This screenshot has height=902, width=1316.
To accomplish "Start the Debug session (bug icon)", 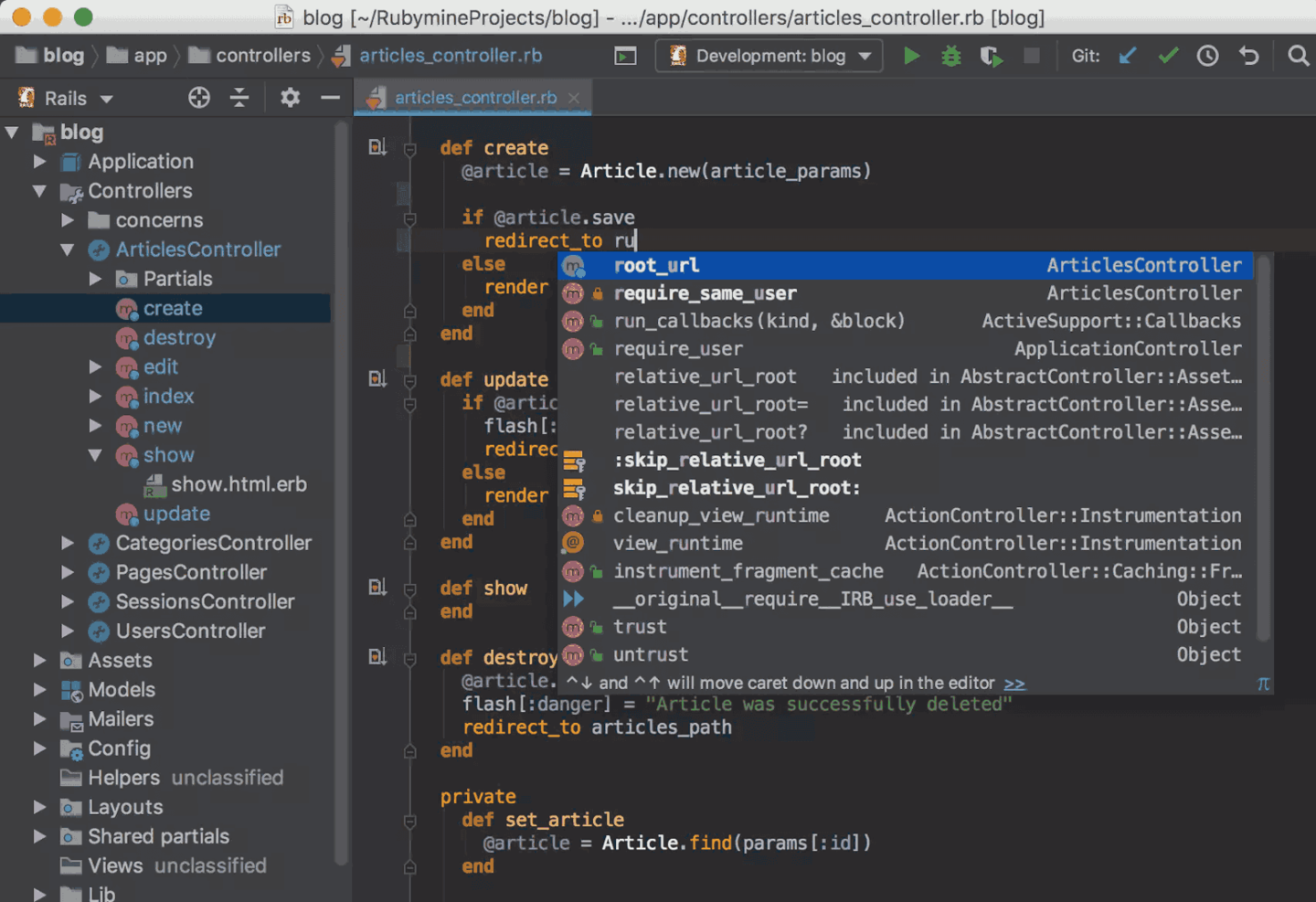I will (950, 56).
